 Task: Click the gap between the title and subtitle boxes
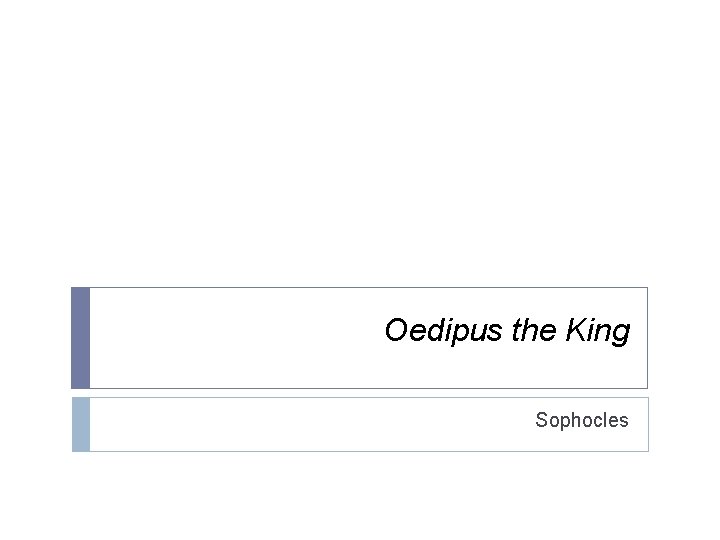[360, 393]
